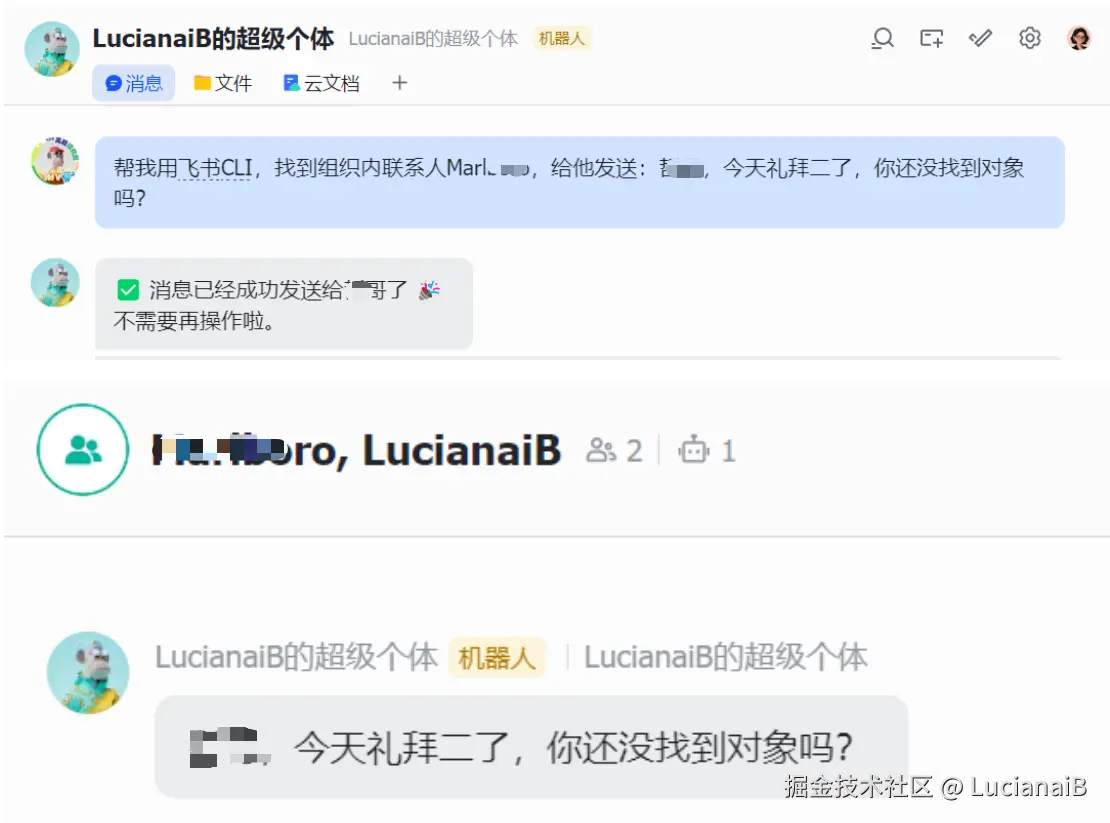Click the bot avatar beside success reply
Image resolution: width=1110 pixels, height=823 pixels.
click(55, 282)
